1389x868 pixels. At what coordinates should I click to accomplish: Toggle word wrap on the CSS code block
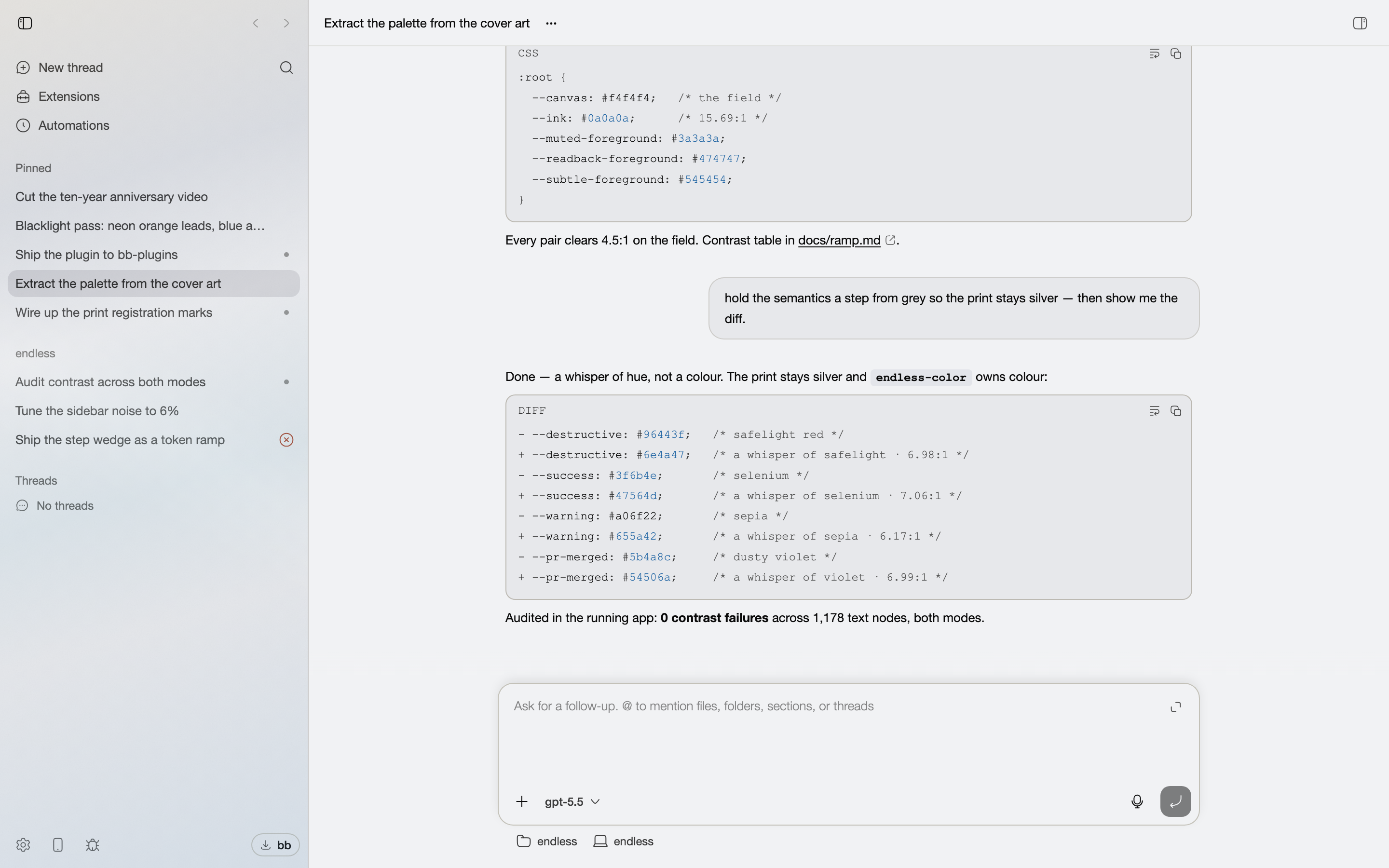click(x=1154, y=54)
